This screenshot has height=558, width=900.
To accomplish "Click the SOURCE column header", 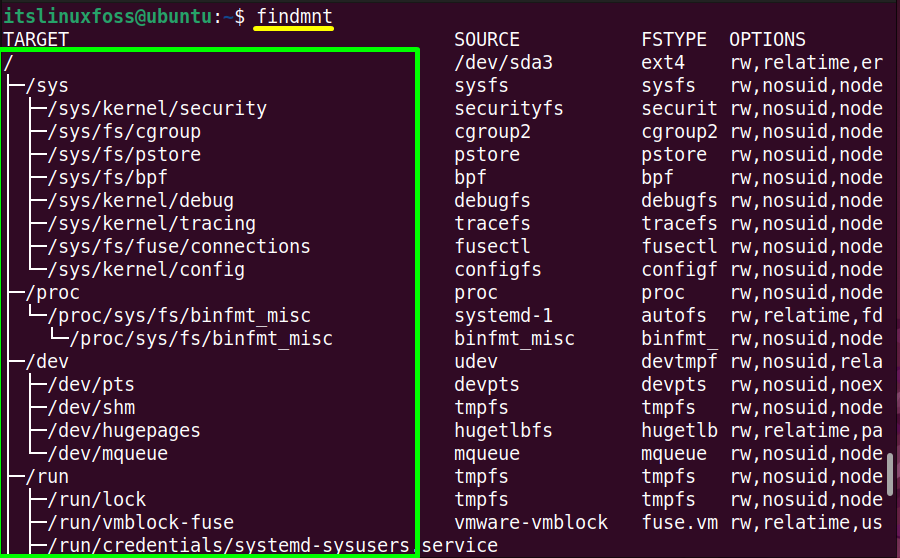I will pos(487,40).
